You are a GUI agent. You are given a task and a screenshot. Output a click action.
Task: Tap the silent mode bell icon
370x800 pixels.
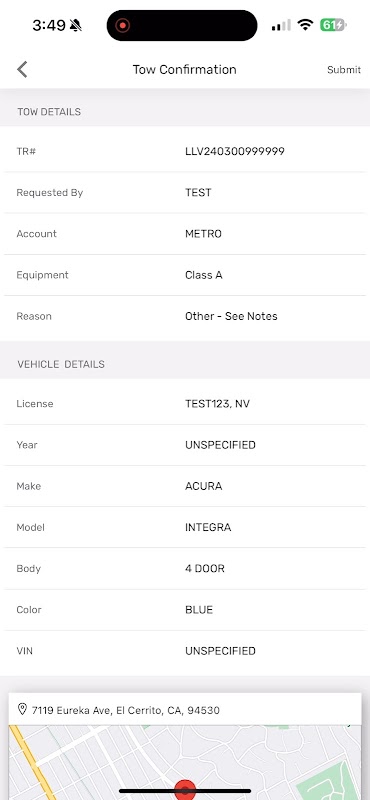tap(76, 25)
